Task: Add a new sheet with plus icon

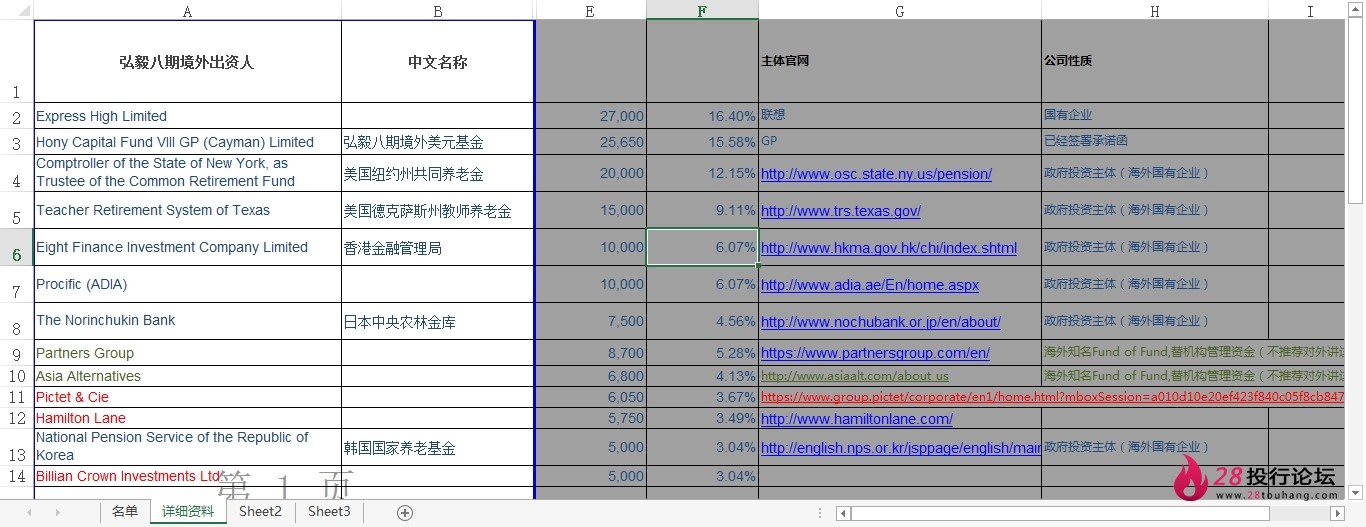Action: click(x=405, y=513)
